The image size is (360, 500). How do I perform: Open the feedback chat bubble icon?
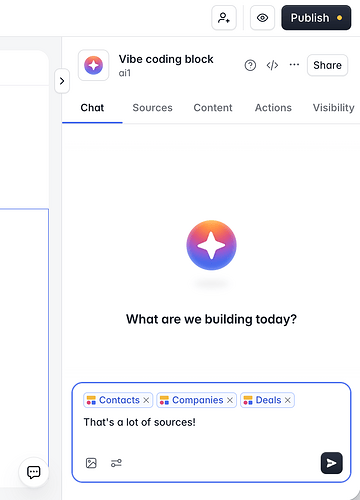click(x=34, y=472)
